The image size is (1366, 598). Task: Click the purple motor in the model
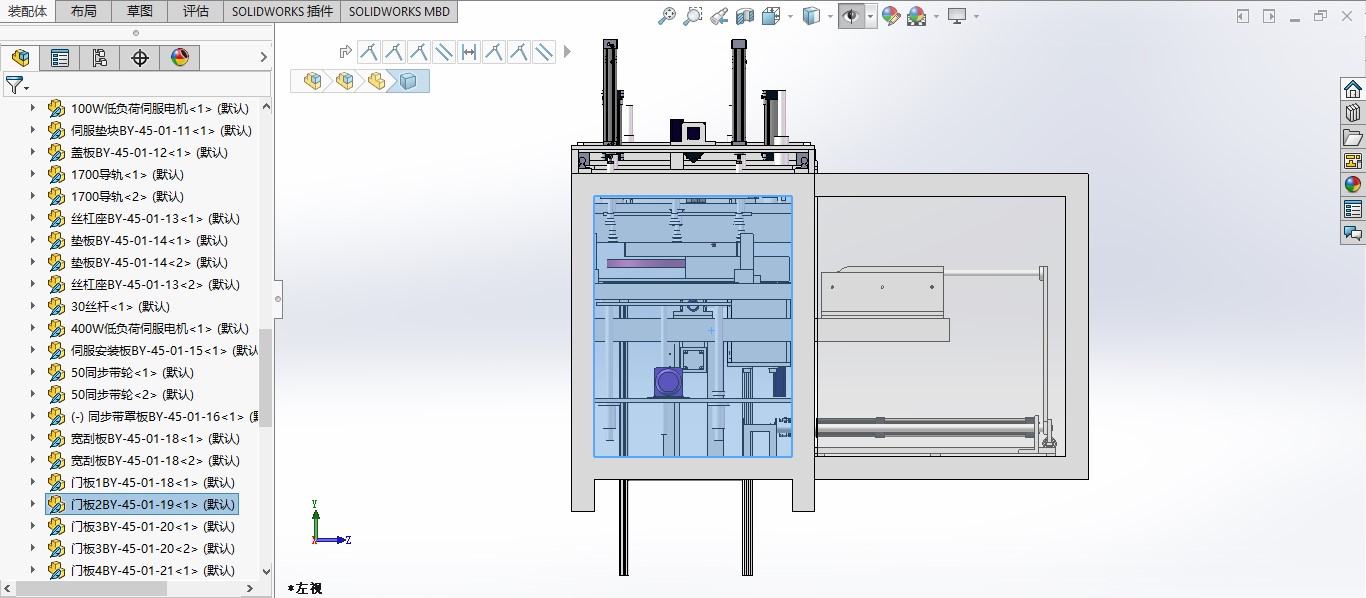click(x=668, y=384)
